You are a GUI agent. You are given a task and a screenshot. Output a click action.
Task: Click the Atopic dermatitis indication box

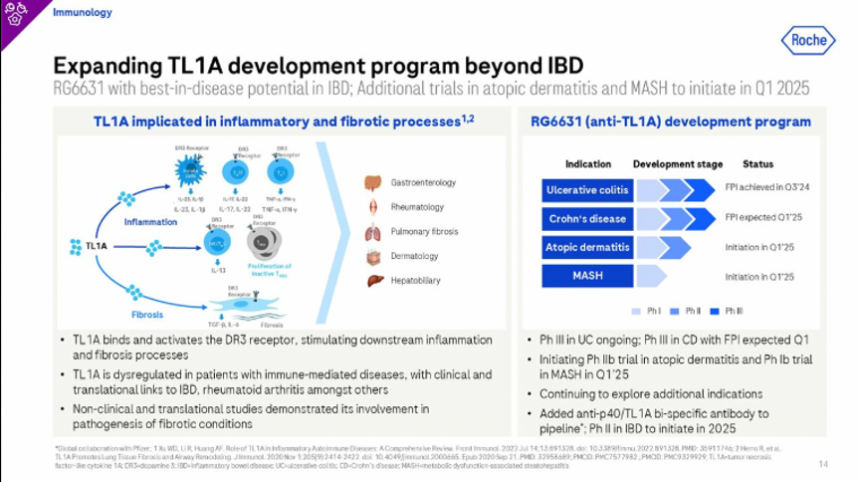pyautogui.click(x=587, y=247)
